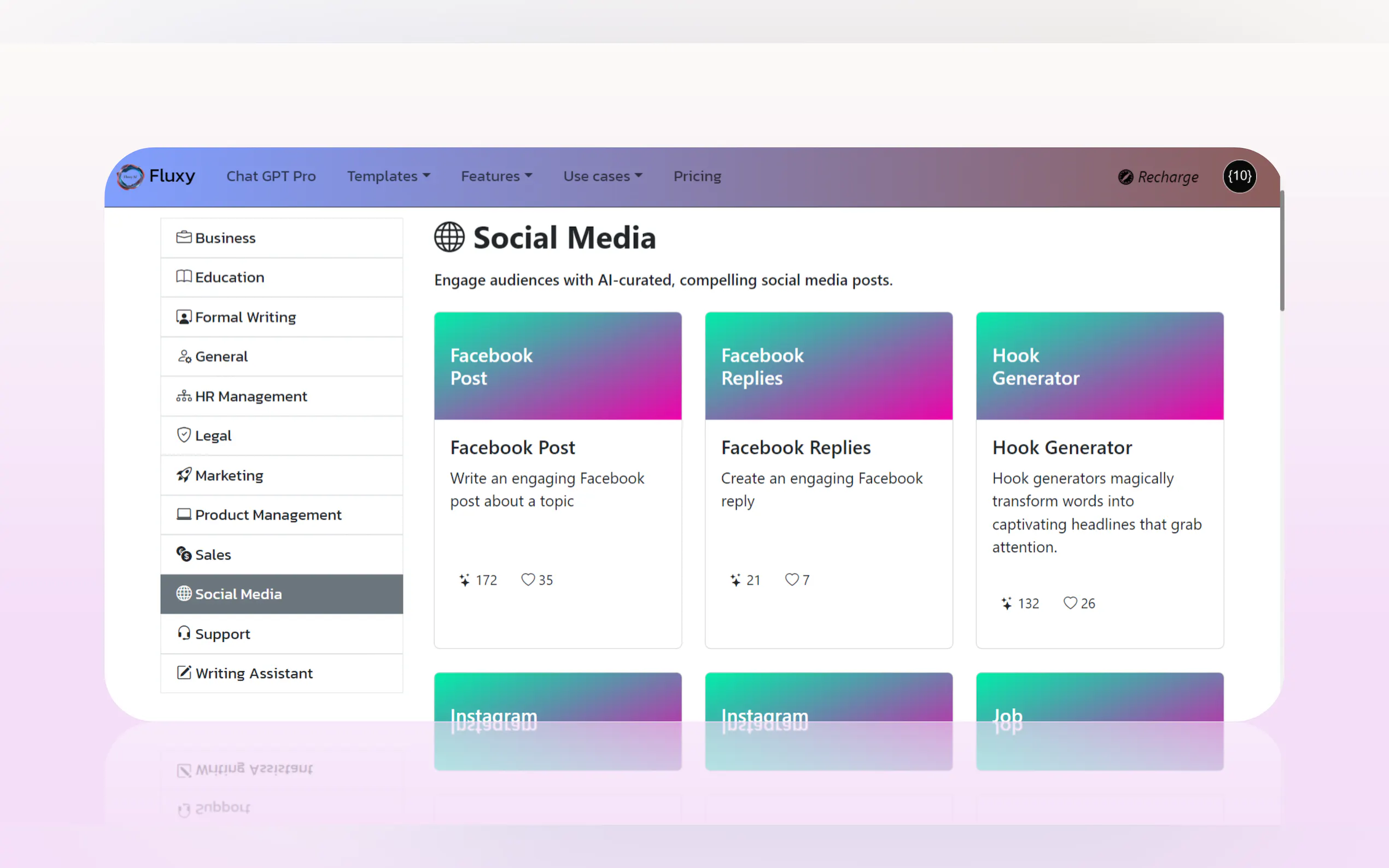Expand the Templates dropdown menu

[388, 176]
